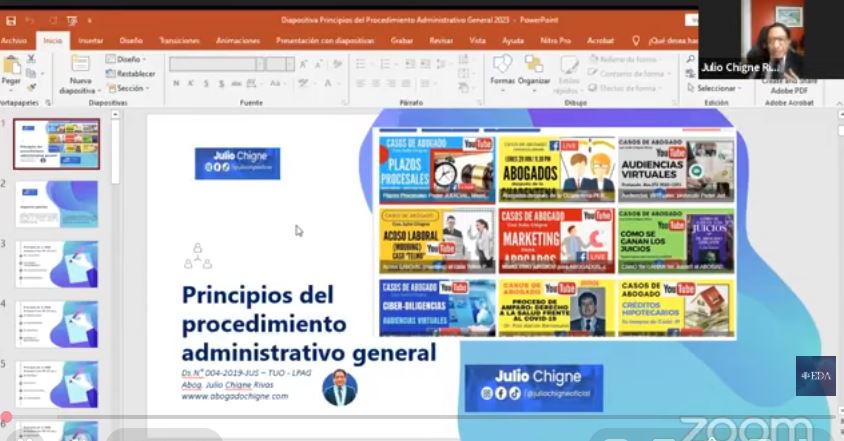Switch to the Transiciones tab
The width and height of the screenshot is (844, 441).
179,40
